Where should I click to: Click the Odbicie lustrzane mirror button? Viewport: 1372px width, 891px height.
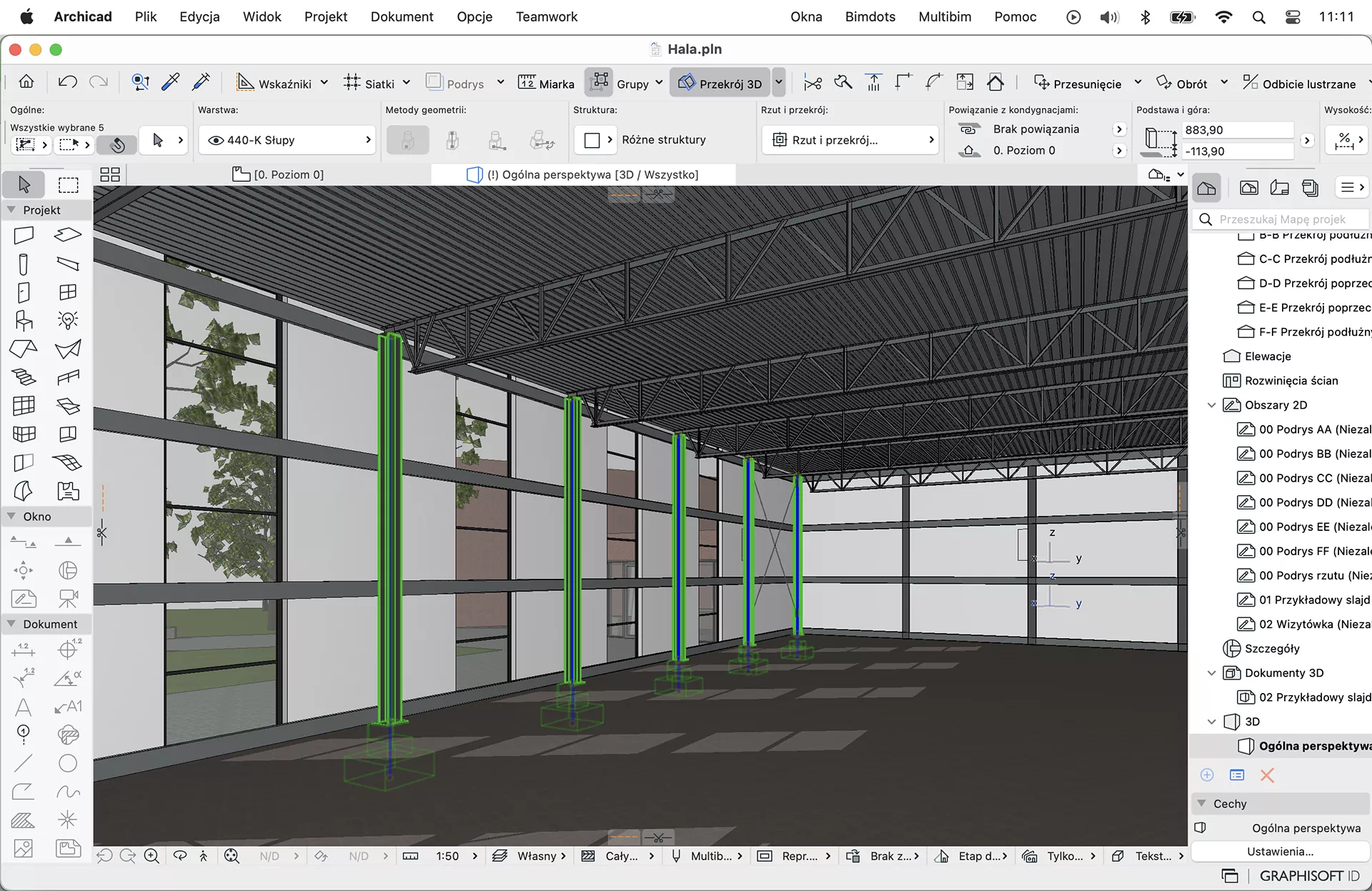[x=1299, y=84]
